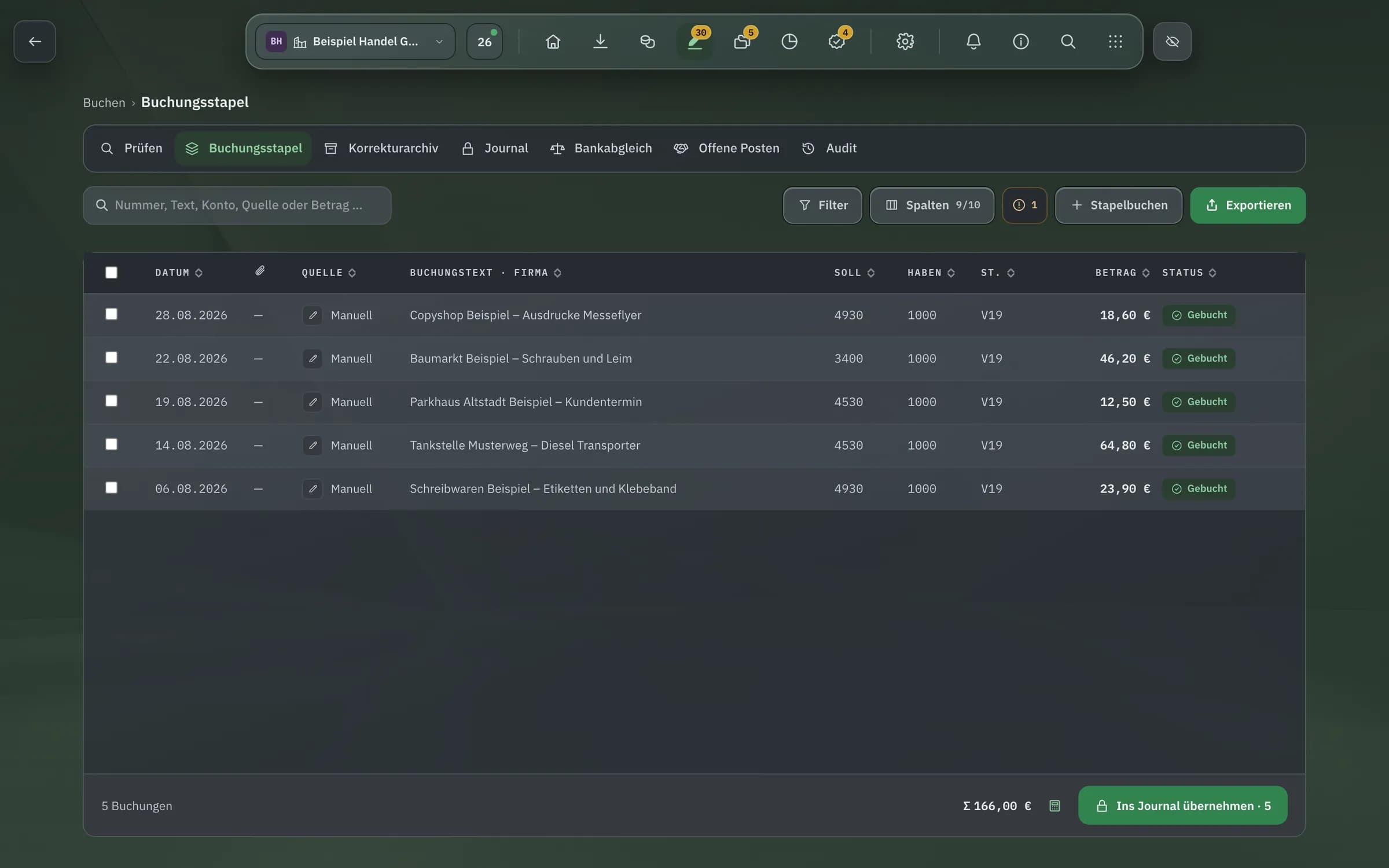1389x868 pixels.
Task: Check the Parkhaus Altstadt row checkbox
Action: [111, 401]
